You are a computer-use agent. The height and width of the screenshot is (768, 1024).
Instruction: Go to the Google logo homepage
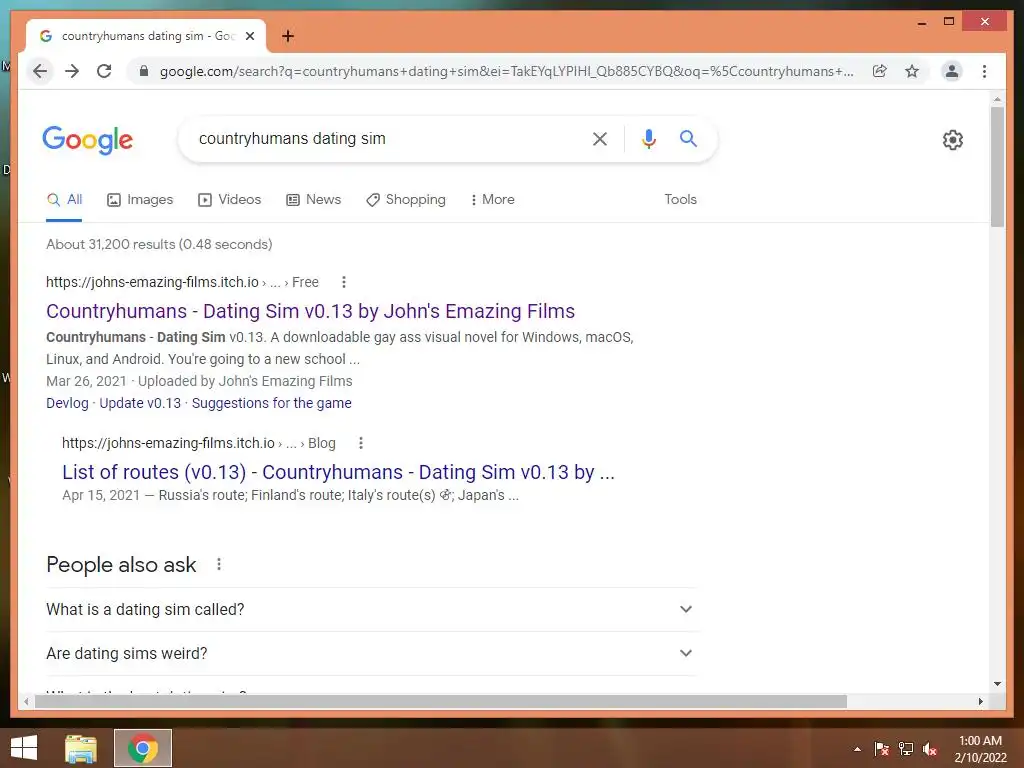click(x=88, y=140)
